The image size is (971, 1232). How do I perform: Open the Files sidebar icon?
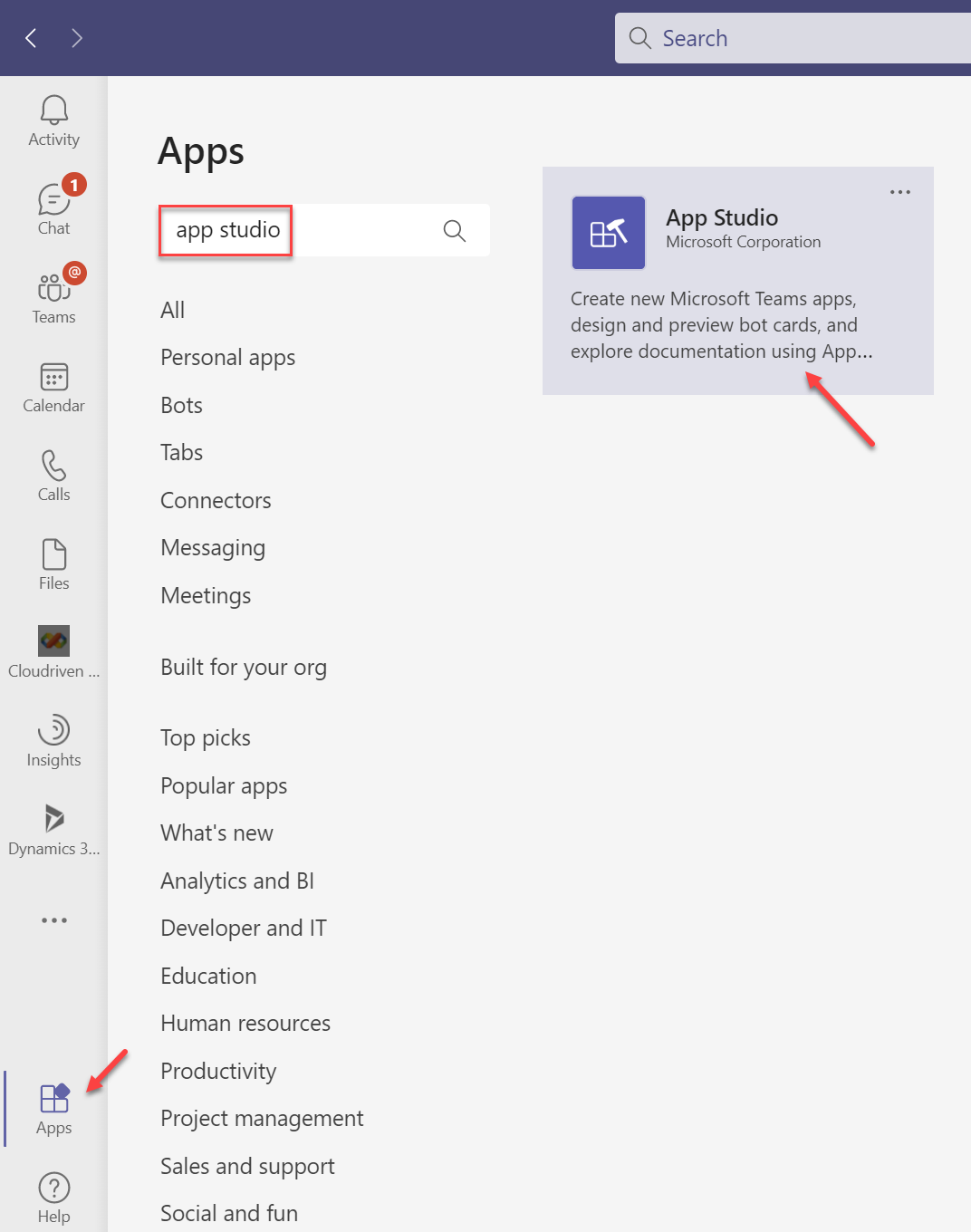point(53,555)
